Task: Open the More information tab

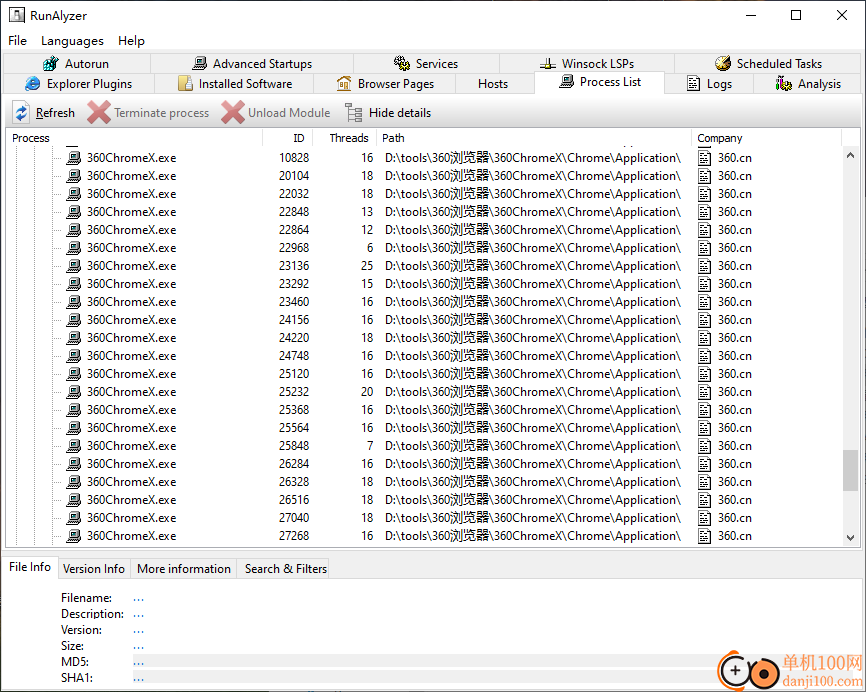Action: click(184, 569)
